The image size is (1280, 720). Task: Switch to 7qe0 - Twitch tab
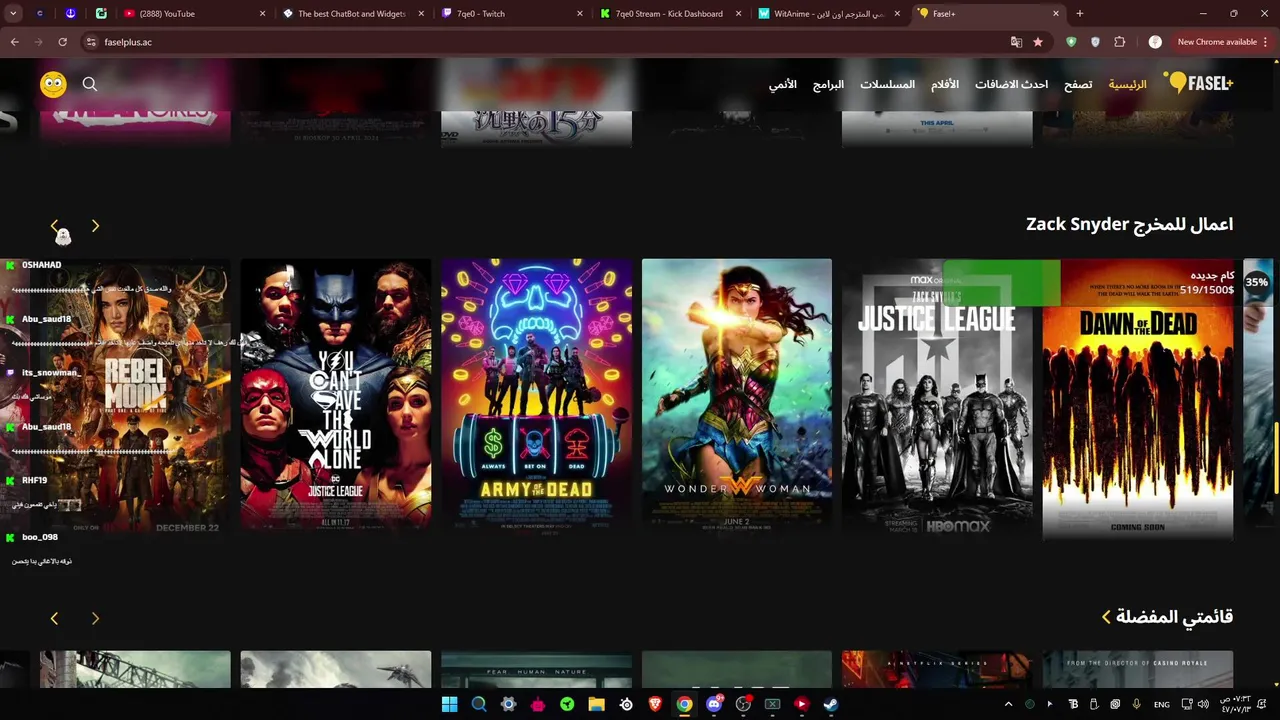point(510,14)
